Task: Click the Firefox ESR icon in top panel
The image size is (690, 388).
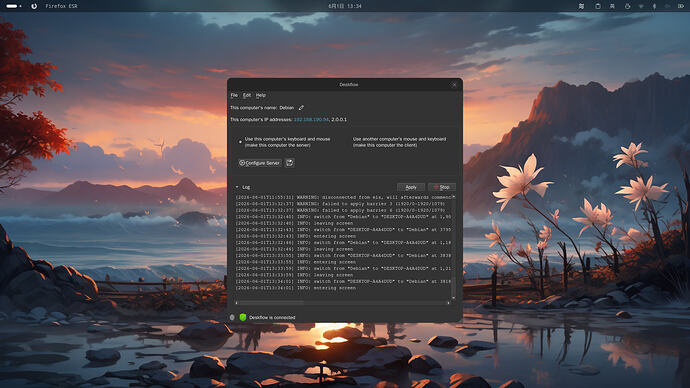Action: click(34, 6)
